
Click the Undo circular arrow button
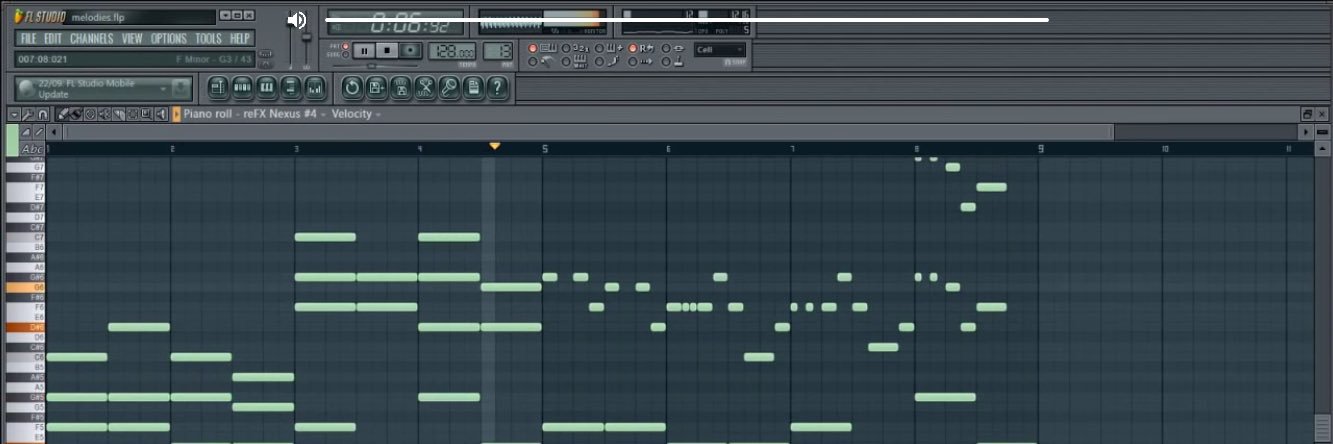pos(352,87)
